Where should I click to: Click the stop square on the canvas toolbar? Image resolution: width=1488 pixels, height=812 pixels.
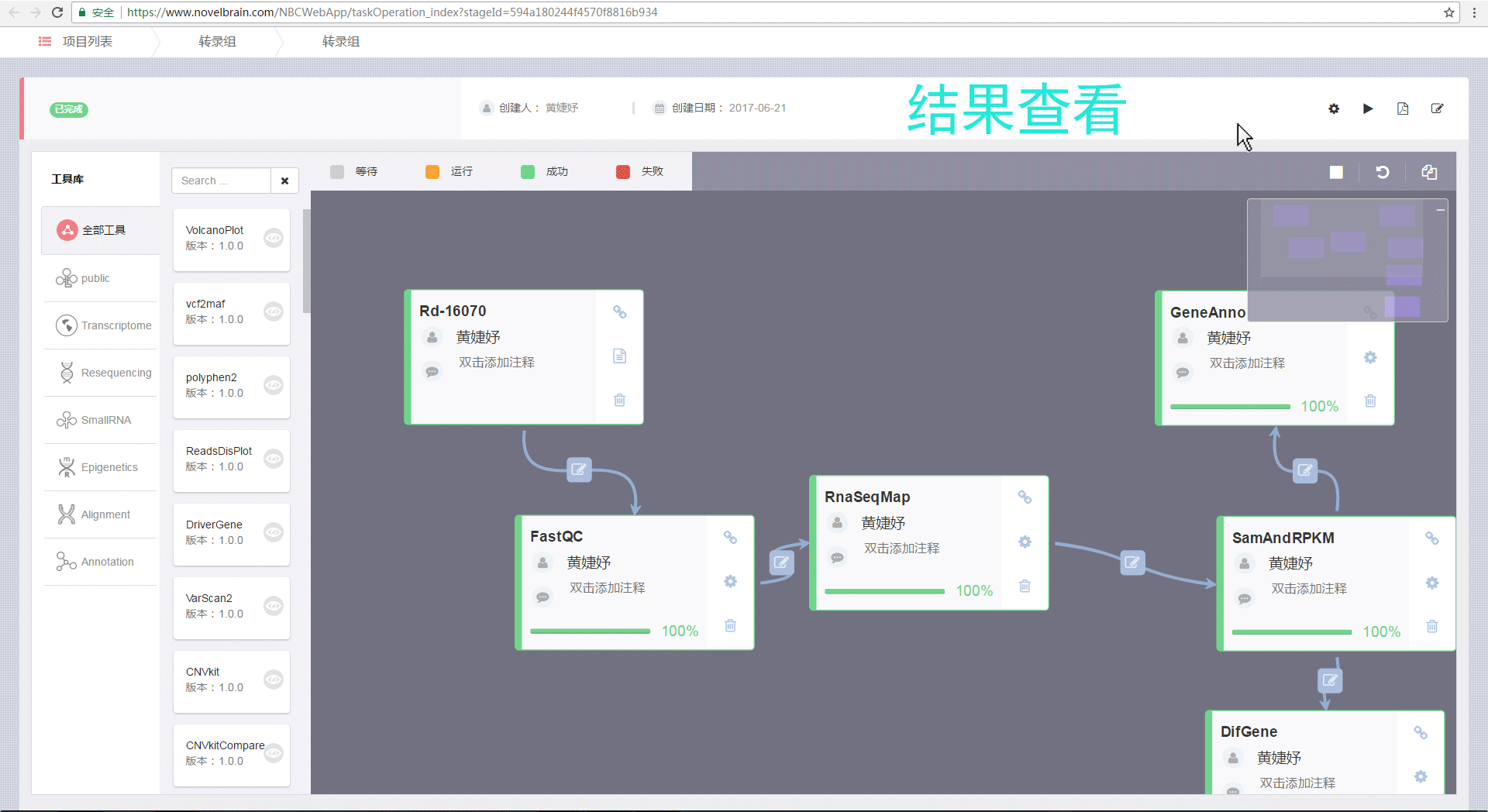click(1336, 172)
